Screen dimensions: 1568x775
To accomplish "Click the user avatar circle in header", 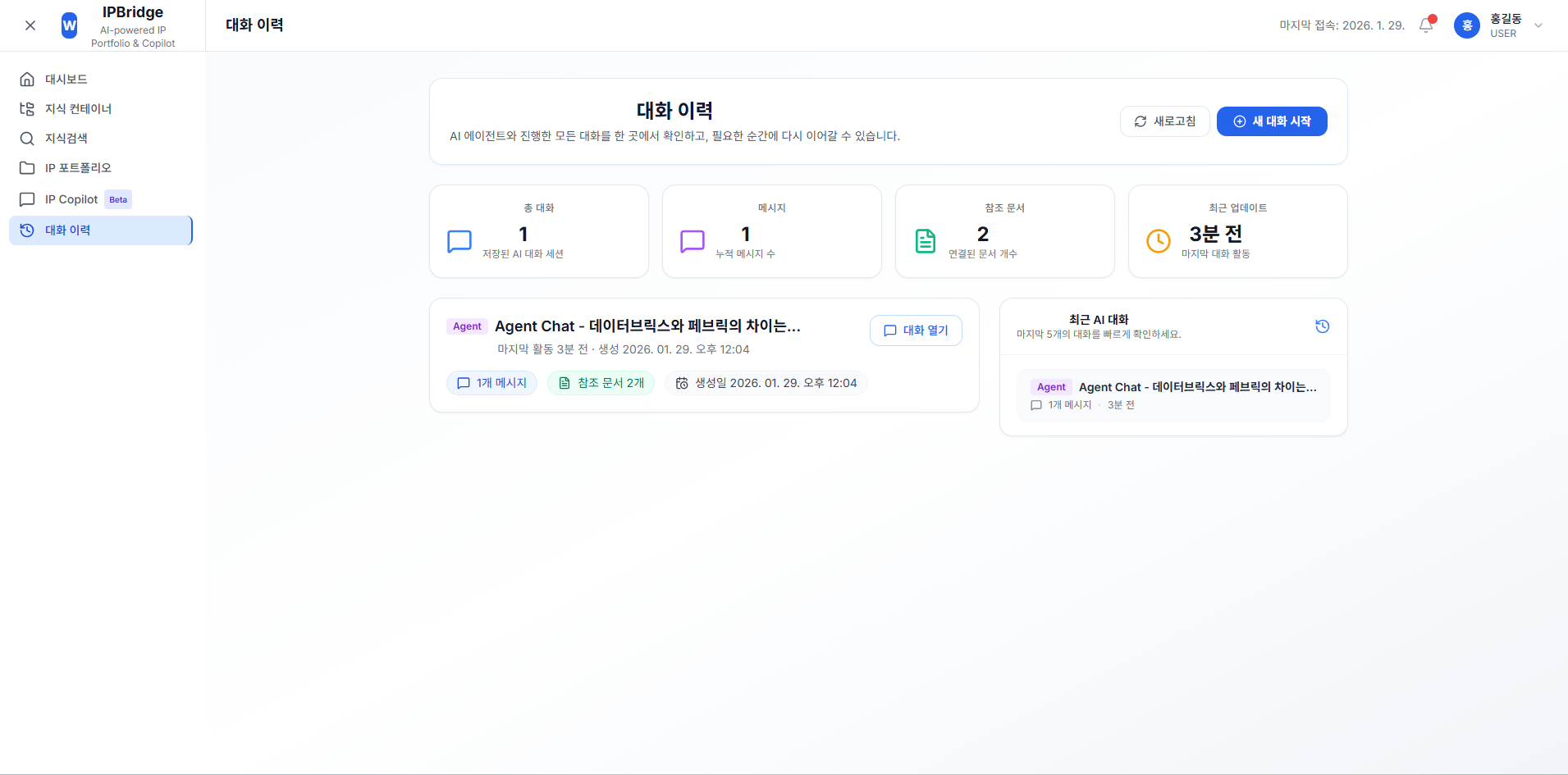I will click(x=1466, y=25).
